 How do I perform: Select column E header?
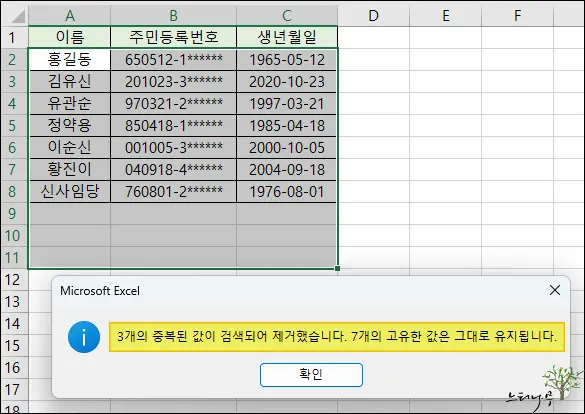(x=445, y=15)
